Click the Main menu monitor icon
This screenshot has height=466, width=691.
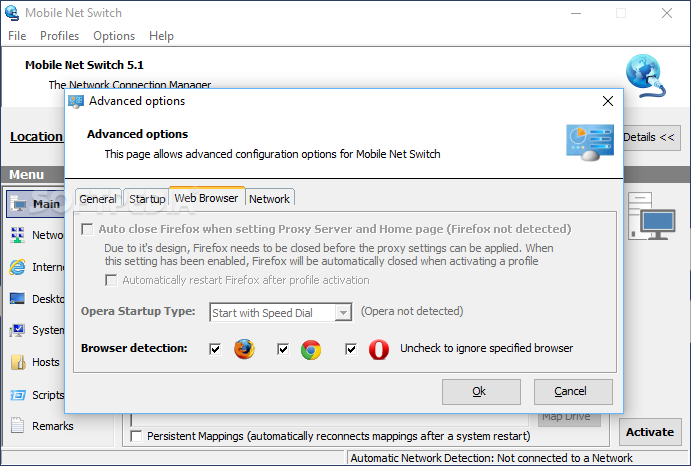19,205
